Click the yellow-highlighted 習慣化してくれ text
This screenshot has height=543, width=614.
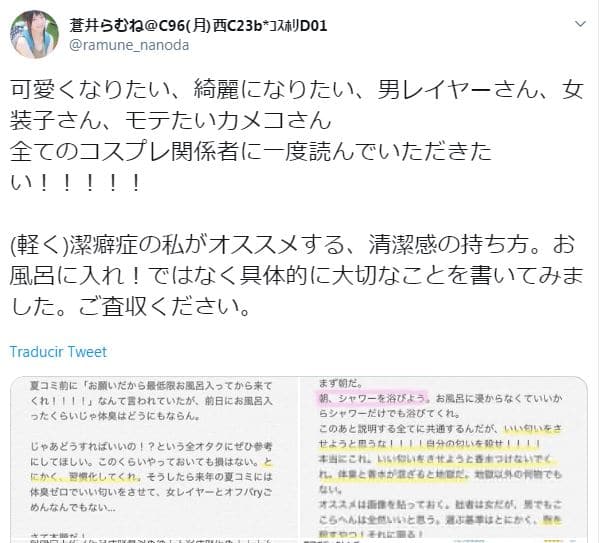[86, 477]
